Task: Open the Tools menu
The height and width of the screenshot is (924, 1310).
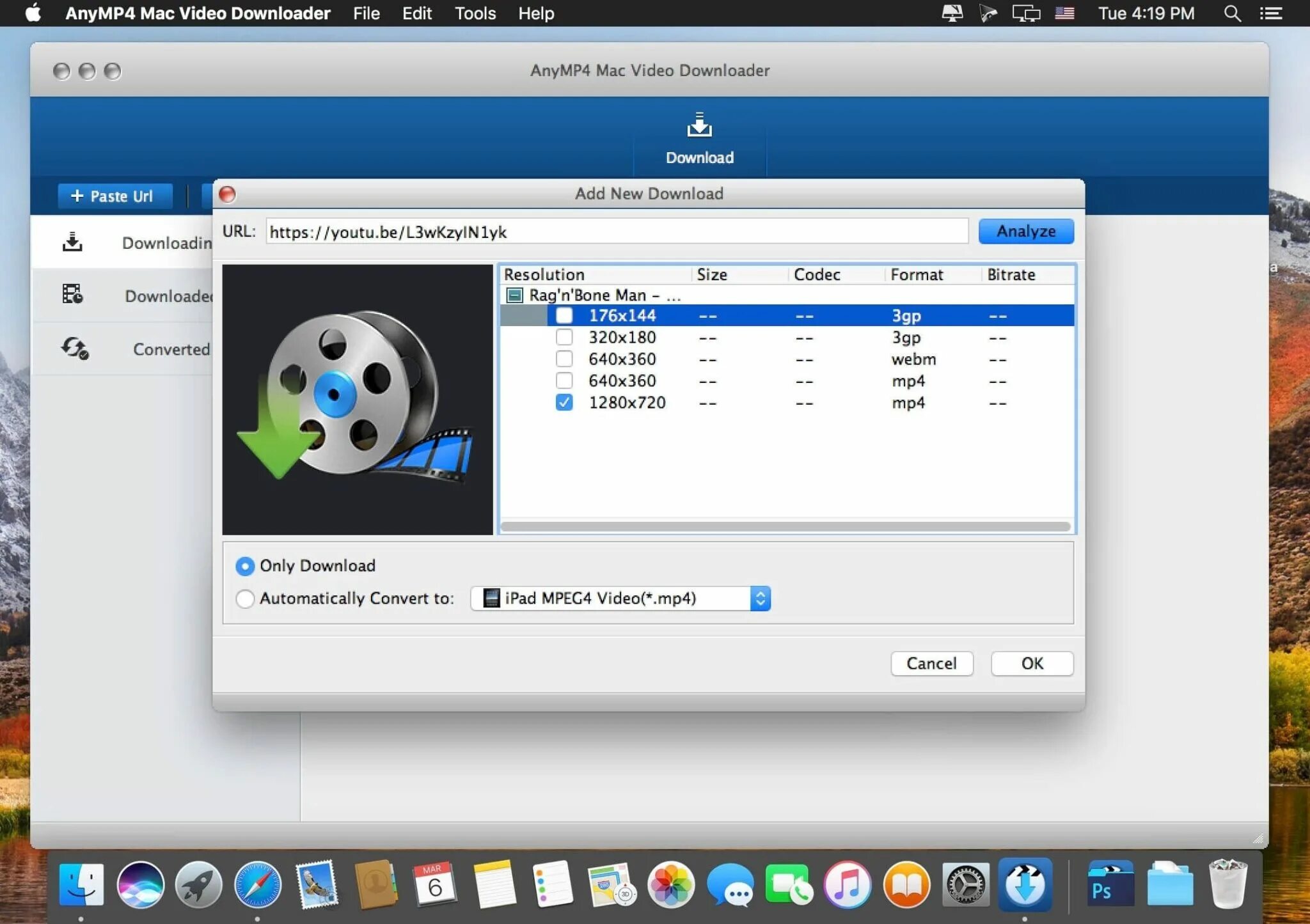Action: pos(475,13)
